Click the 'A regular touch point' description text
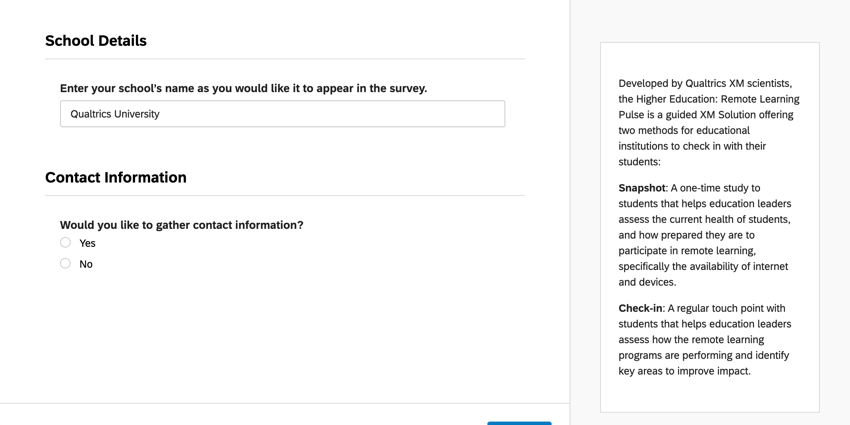Viewport: 850px width, 425px height. (726, 308)
